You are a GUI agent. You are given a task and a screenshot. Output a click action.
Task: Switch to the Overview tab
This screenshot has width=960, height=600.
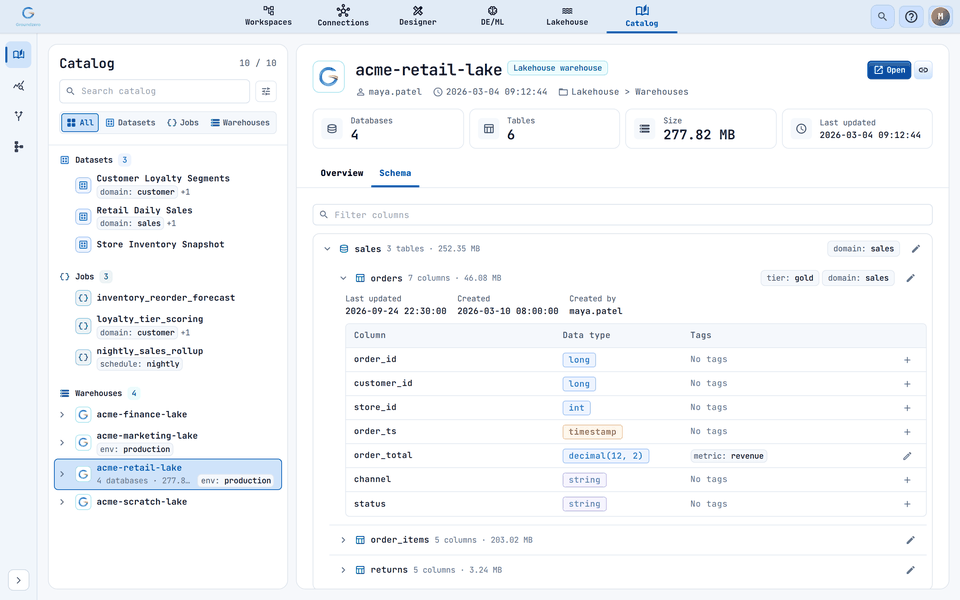[342, 173]
